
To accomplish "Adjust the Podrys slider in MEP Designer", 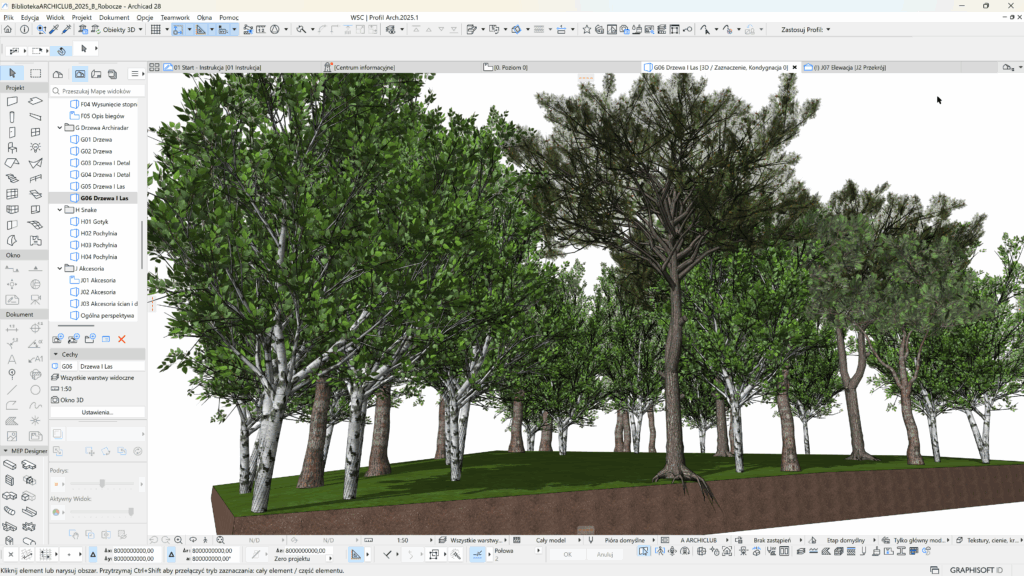I will 102,483.
